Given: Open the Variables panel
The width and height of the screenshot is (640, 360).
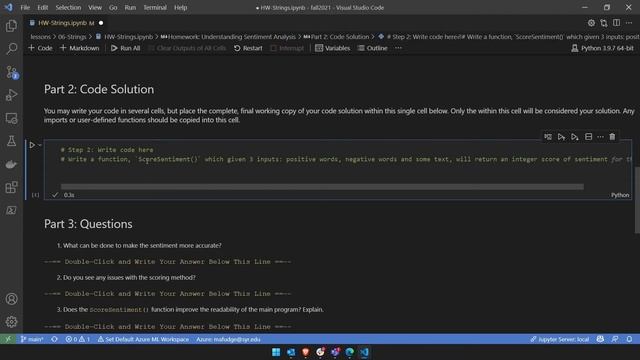Looking at the screenshot, I should point(333,48).
